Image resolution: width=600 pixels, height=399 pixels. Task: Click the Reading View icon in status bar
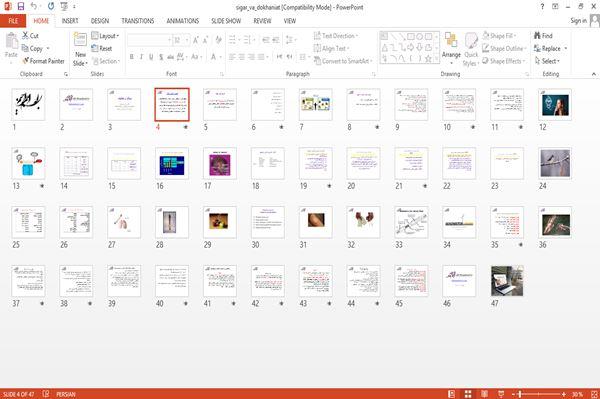484,394
